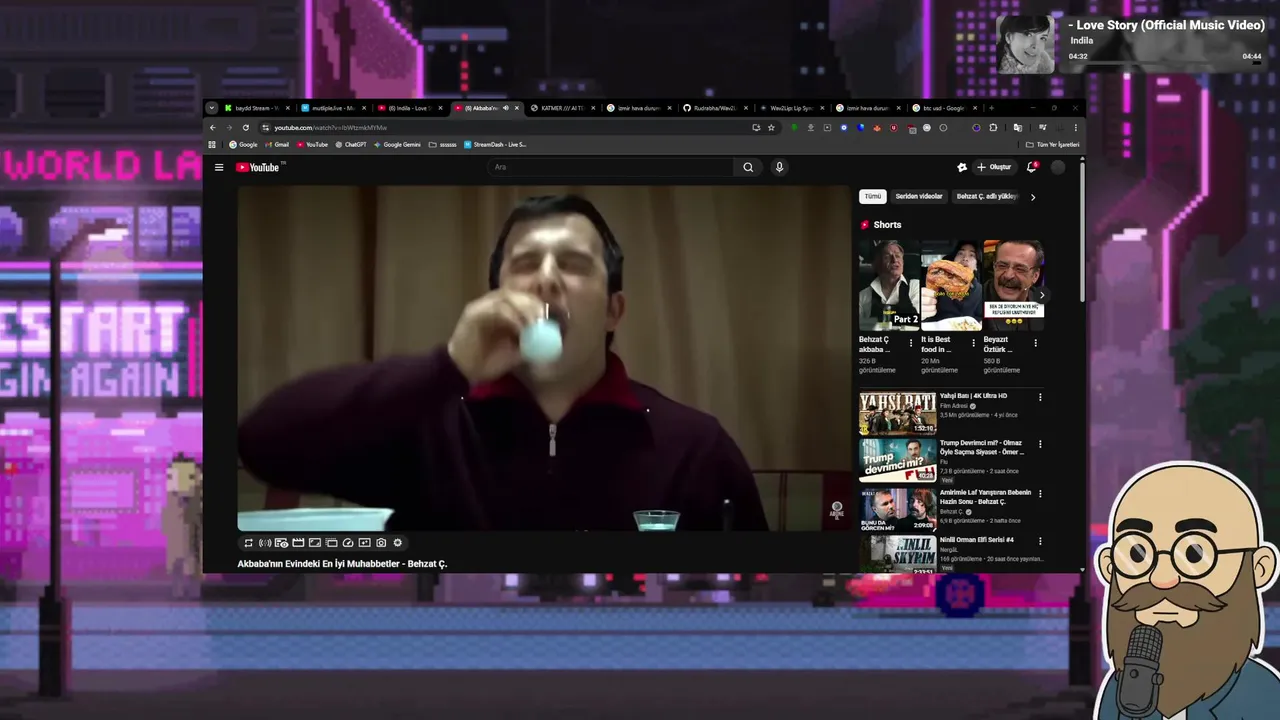Expand filter chips with right chevron

click(1033, 197)
